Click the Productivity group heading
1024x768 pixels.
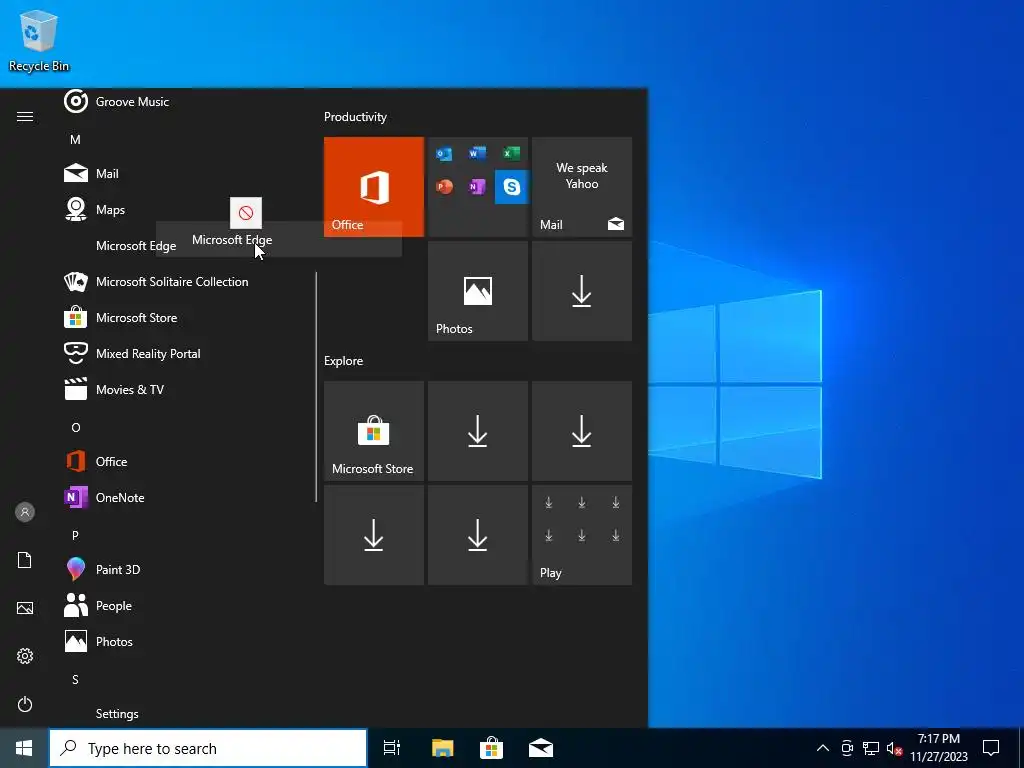355,117
